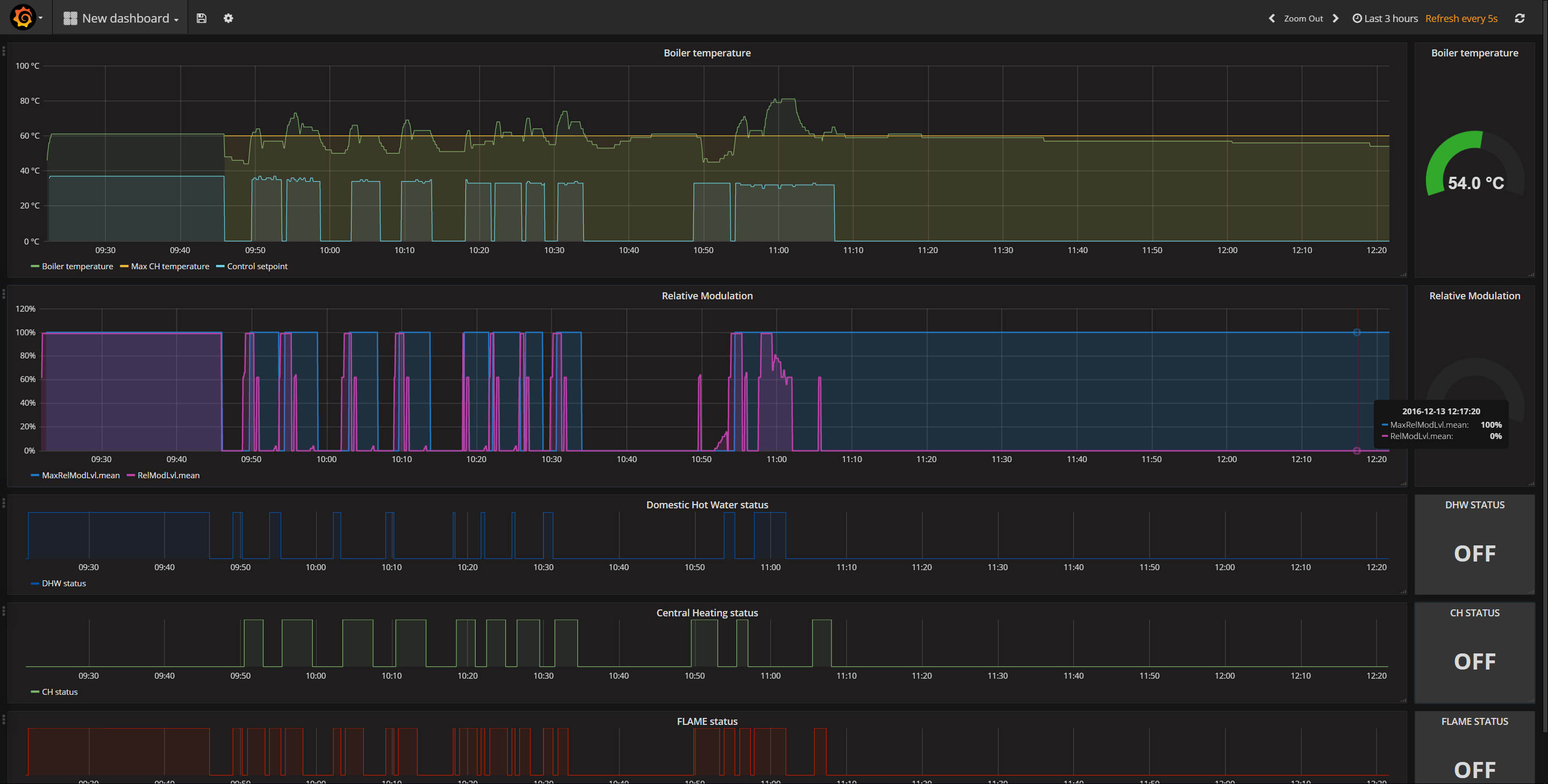The image size is (1548, 784).
Task: Click the 54.0 °C gauge value
Action: click(1475, 183)
